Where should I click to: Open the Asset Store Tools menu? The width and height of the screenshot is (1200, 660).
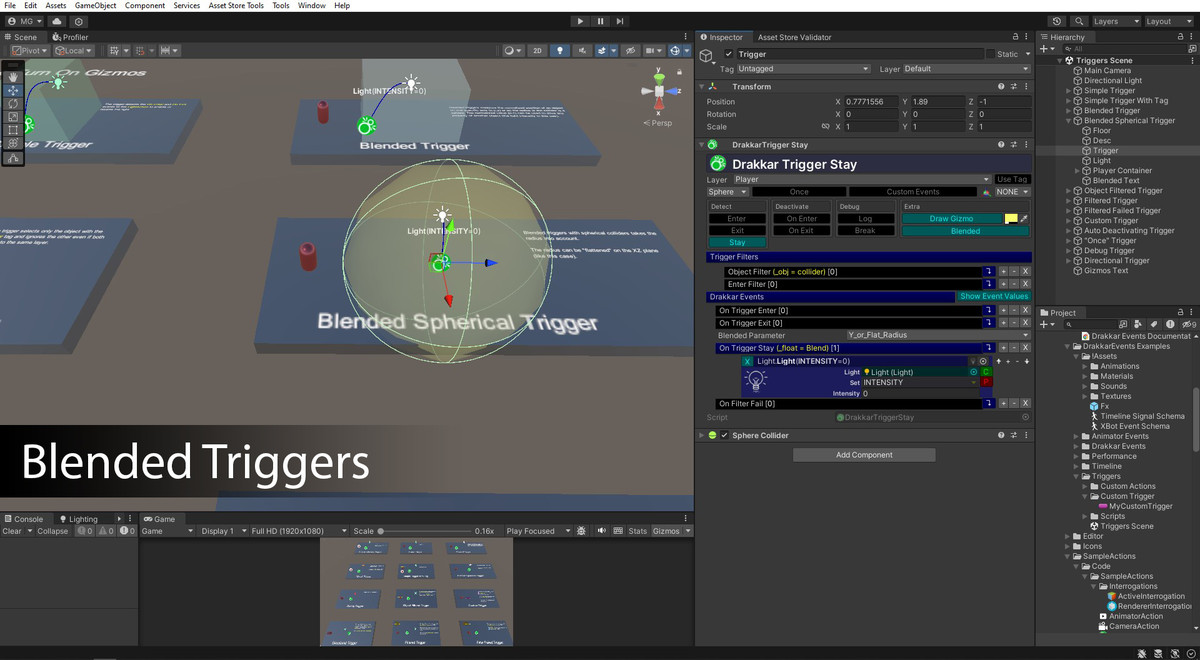(x=236, y=6)
